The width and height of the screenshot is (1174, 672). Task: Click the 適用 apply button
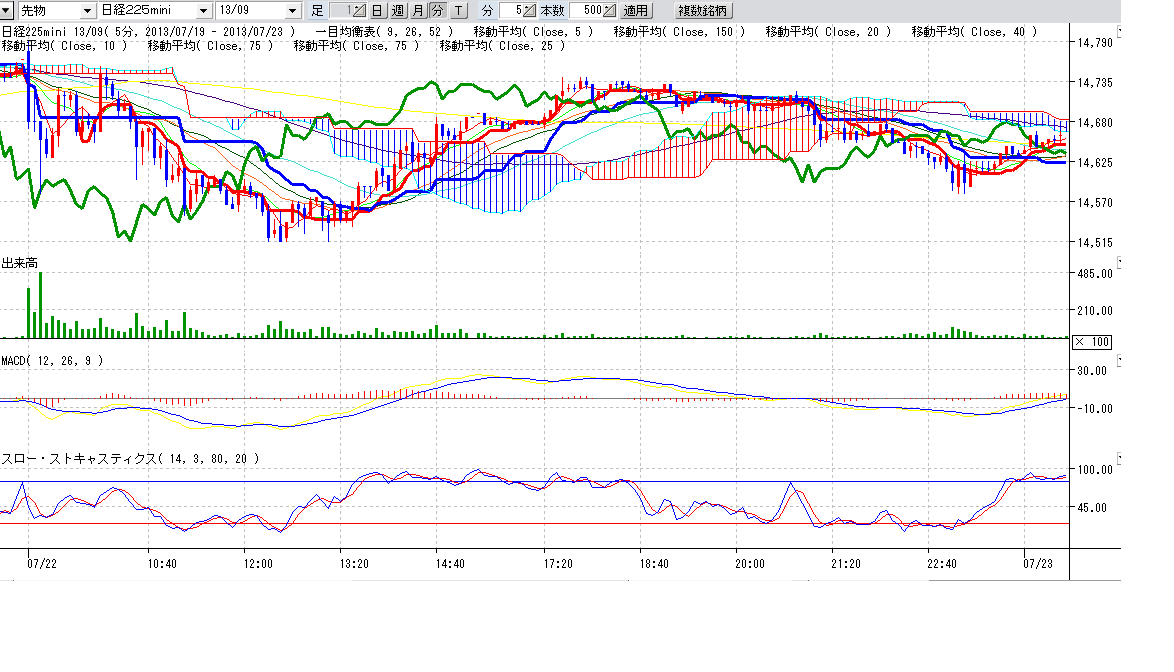pos(635,11)
